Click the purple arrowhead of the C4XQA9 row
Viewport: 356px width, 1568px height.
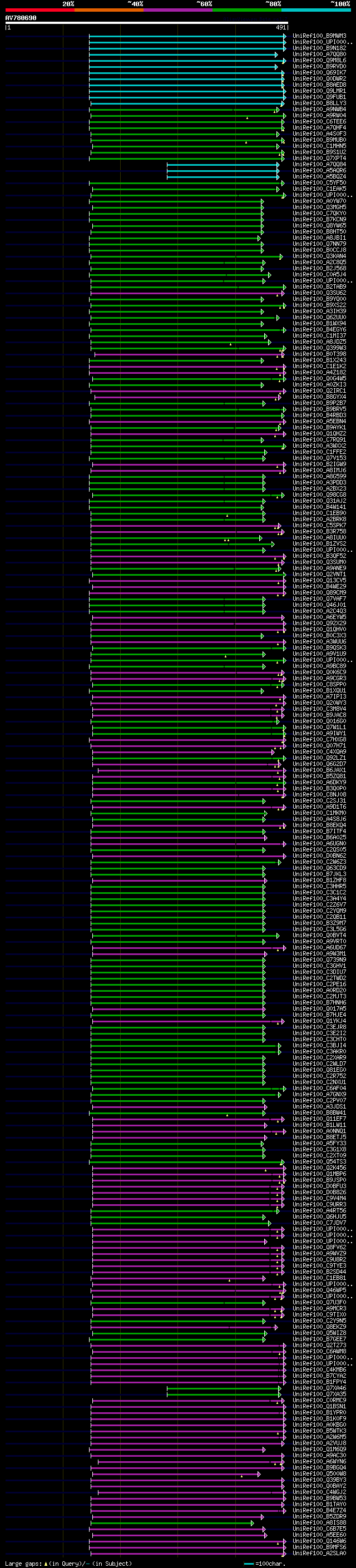(x=273, y=753)
